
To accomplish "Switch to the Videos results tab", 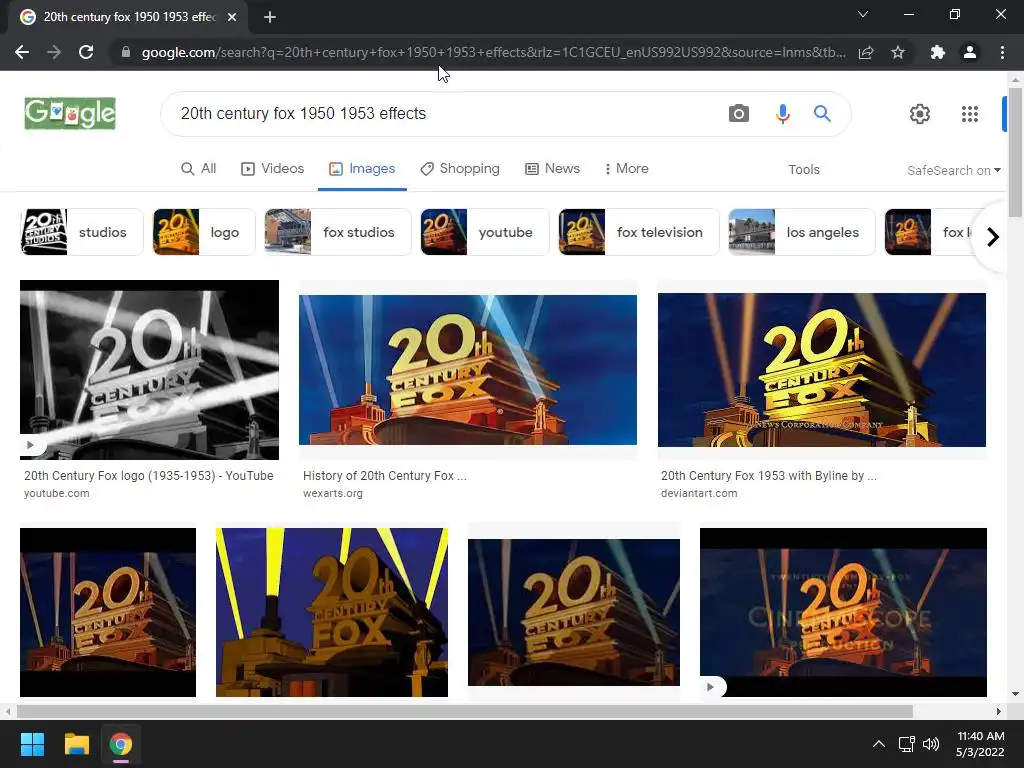I will (x=272, y=168).
